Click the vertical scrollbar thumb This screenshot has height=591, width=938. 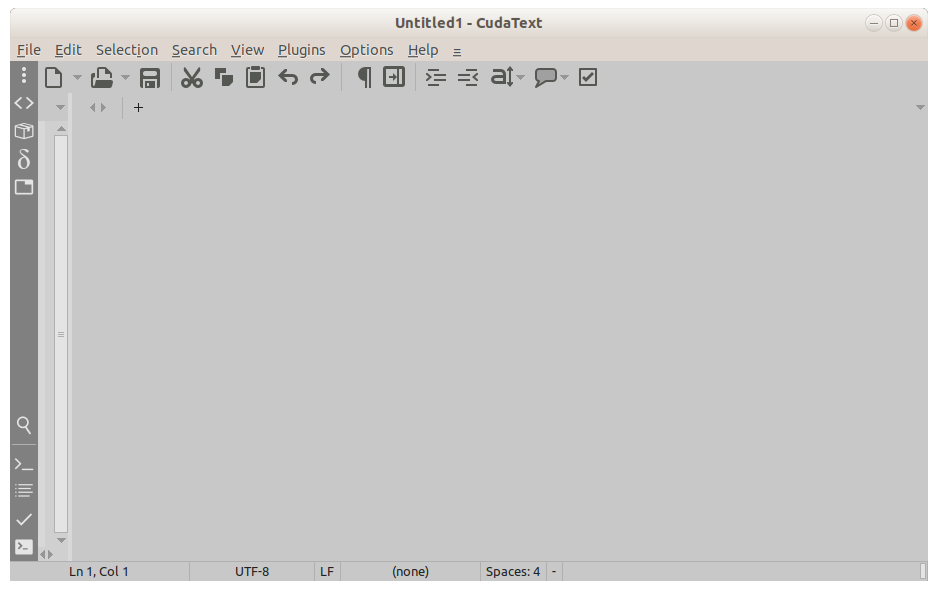[x=61, y=334]
